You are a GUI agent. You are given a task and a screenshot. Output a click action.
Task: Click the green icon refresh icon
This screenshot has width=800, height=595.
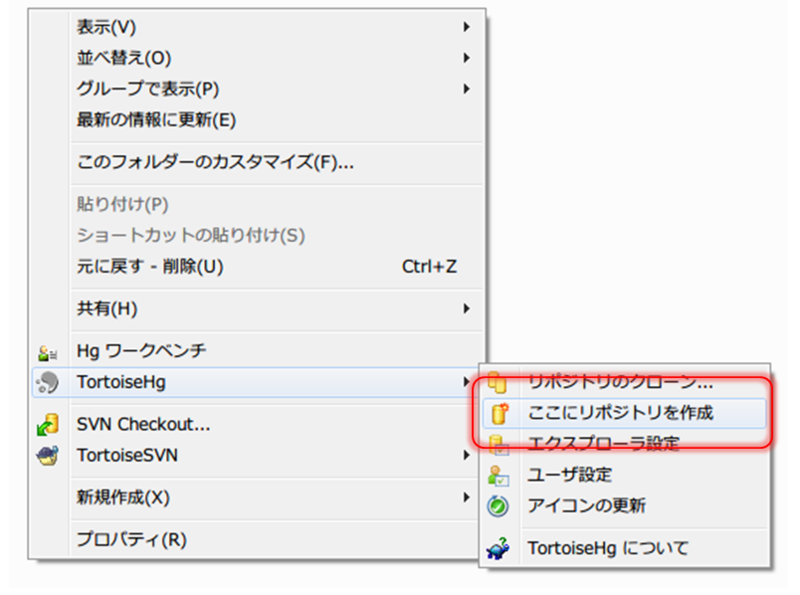click(x=498, y=507)
